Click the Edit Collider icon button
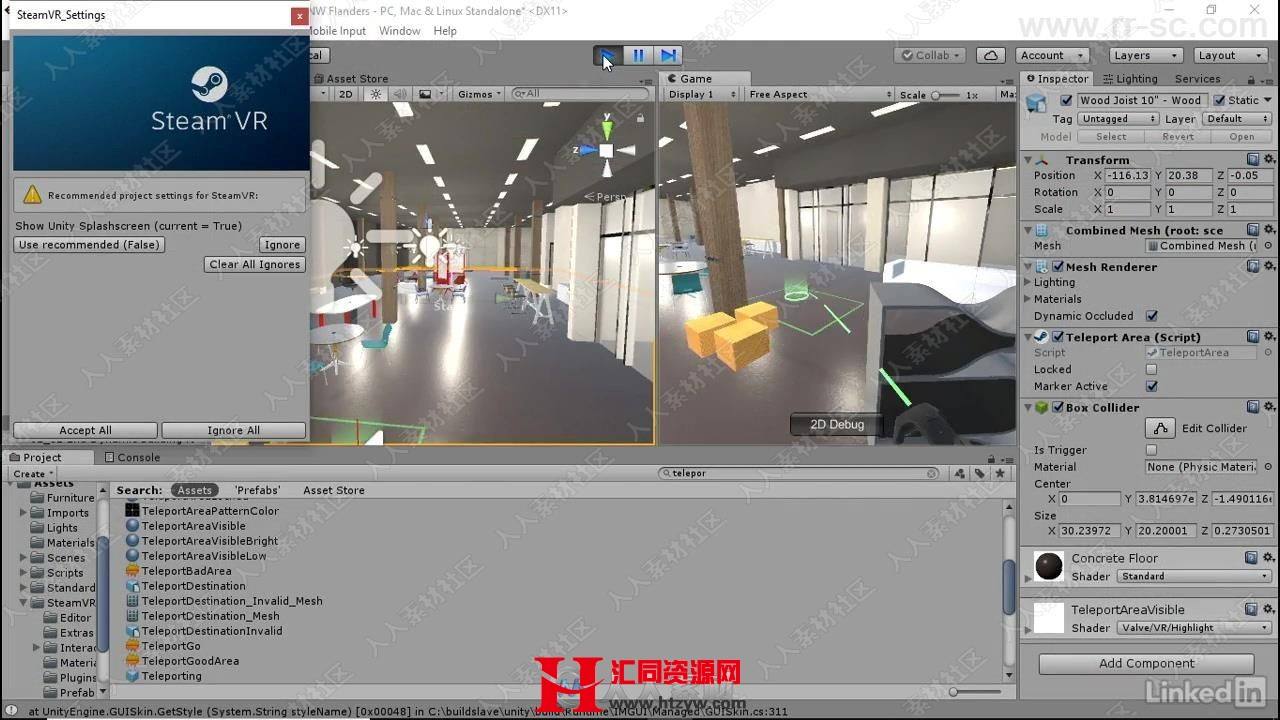This screenshot has width=1280, height=720. coord(1160,428)
